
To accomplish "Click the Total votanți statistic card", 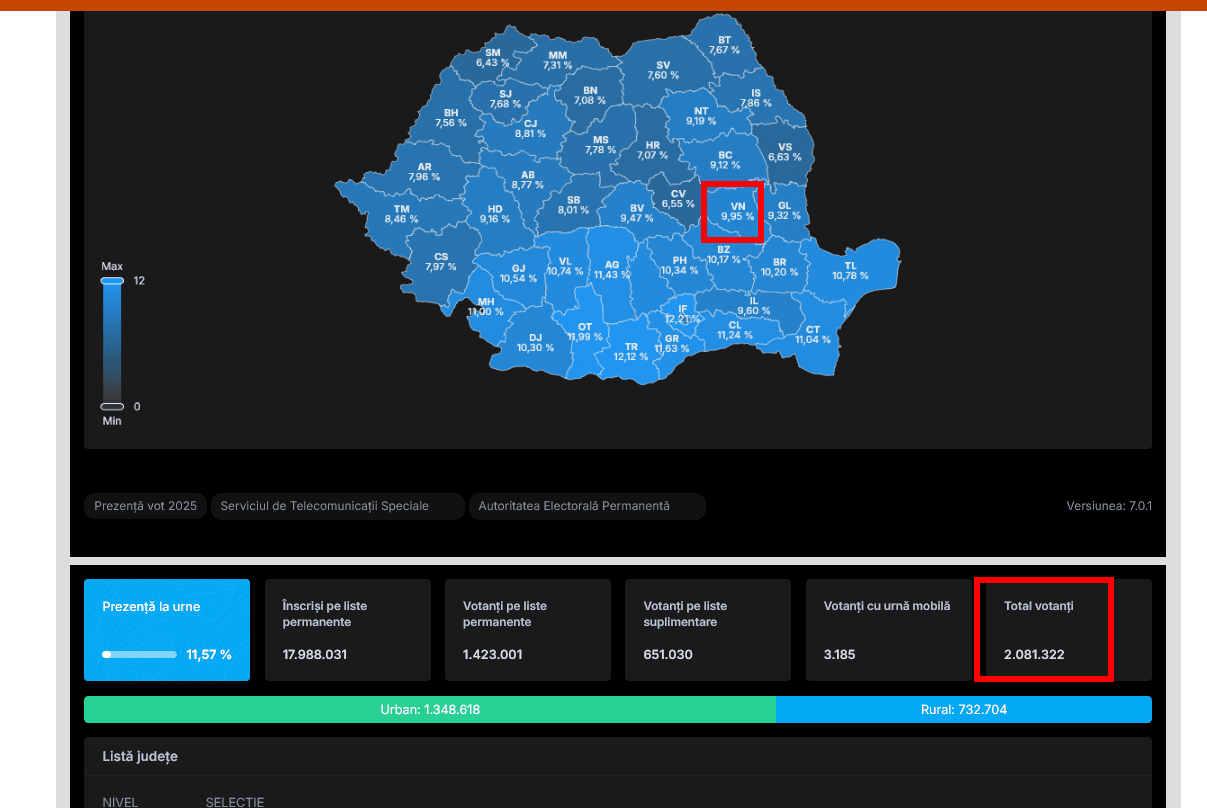I will point(1043,630).
